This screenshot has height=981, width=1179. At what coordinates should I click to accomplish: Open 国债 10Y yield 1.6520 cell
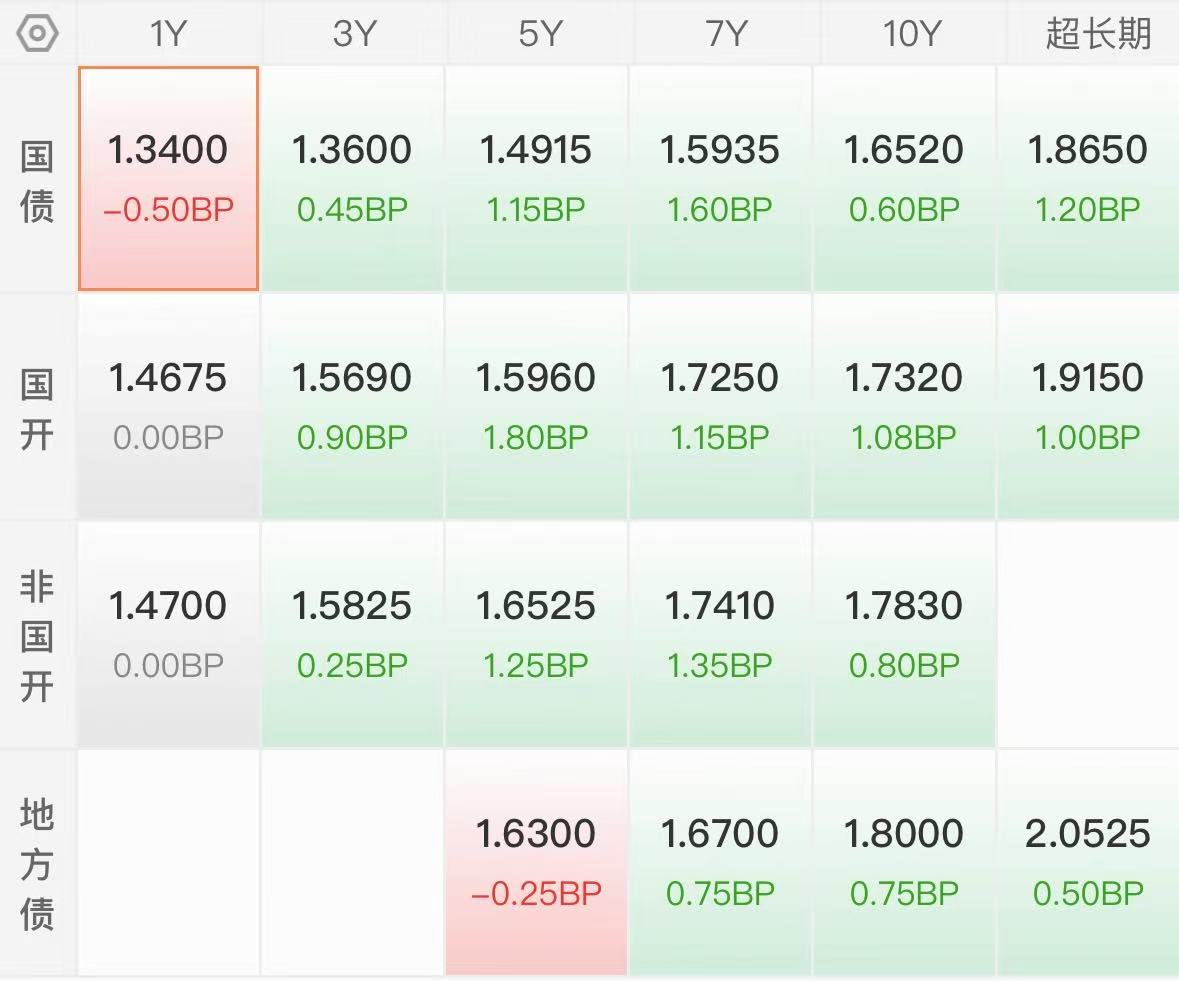click(x=904, y=178)
